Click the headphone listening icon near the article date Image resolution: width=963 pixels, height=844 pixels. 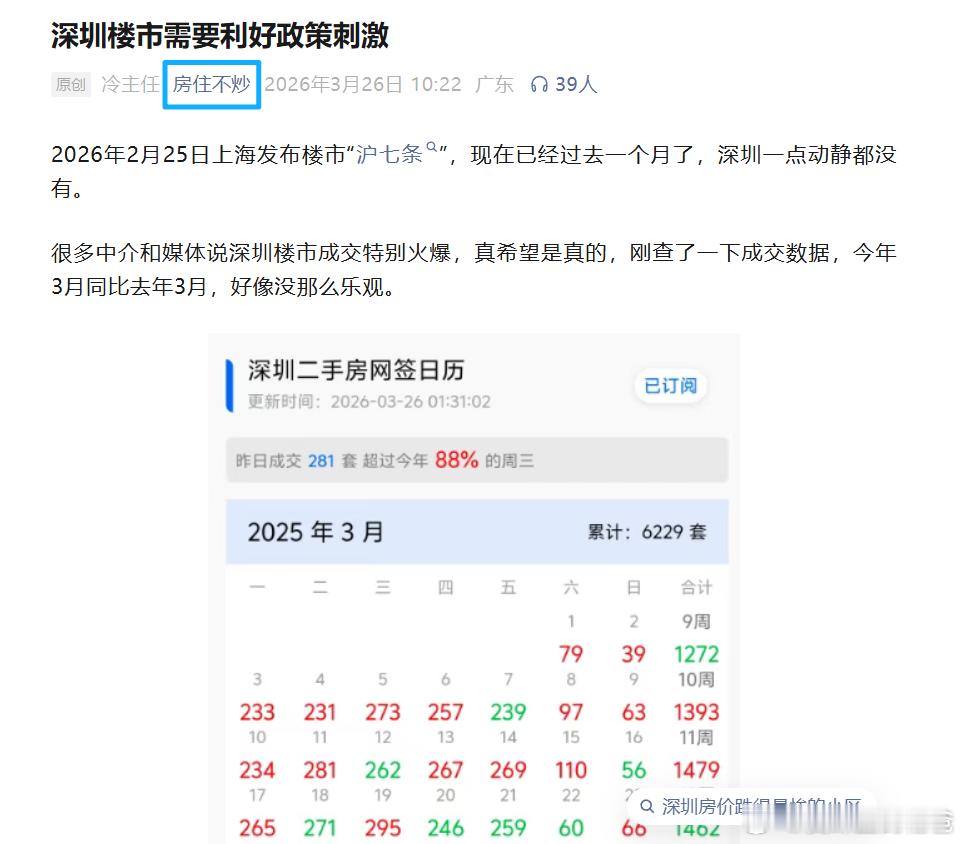tap(541, 85)
